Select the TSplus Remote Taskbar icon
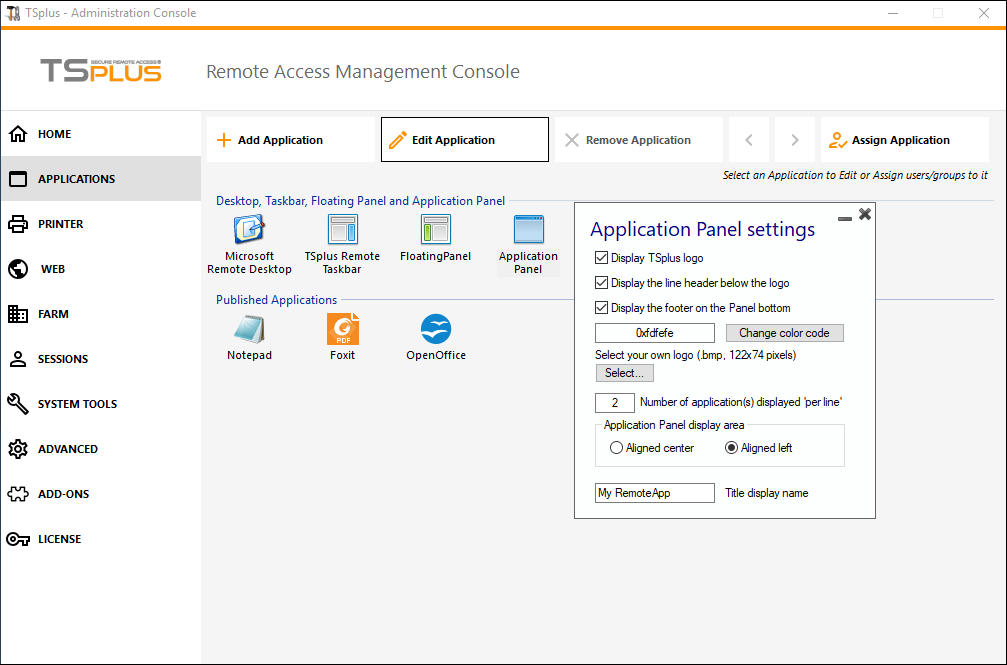 coord(342,230)
